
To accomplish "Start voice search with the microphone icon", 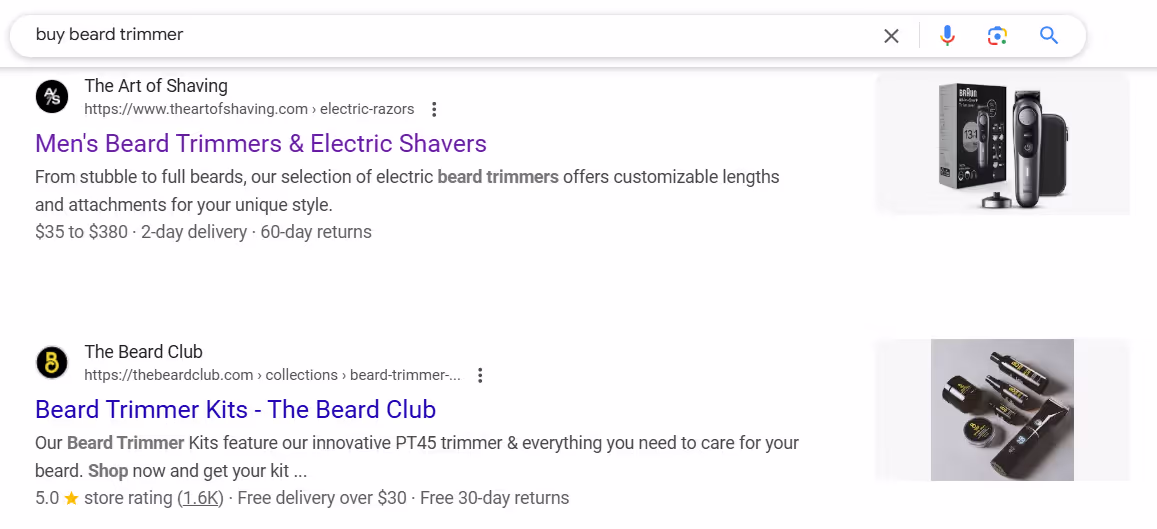I will (947, 35).
